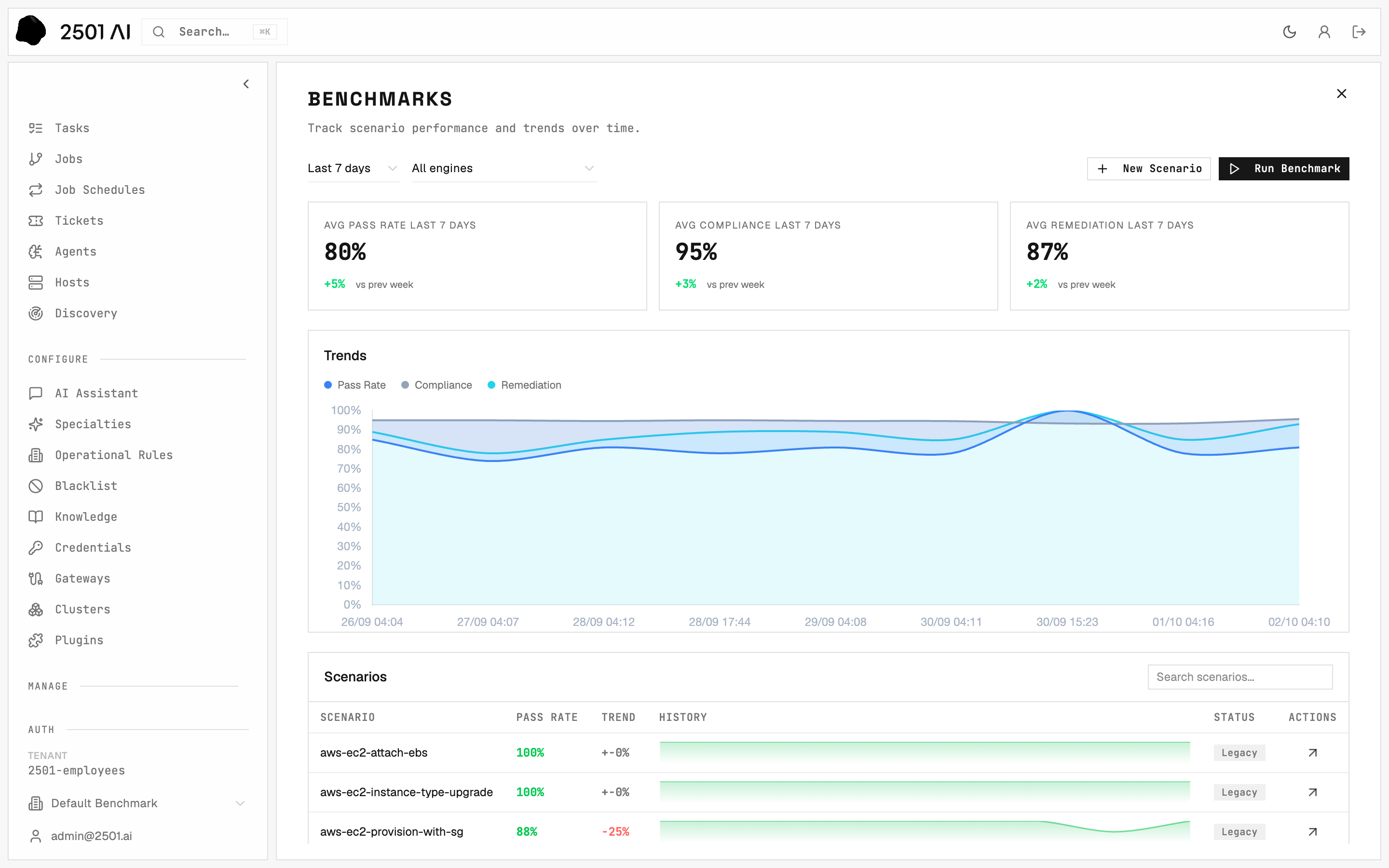Click the logout icon in header
The width and height of the screenshot is (1389, 868).
1359,31
